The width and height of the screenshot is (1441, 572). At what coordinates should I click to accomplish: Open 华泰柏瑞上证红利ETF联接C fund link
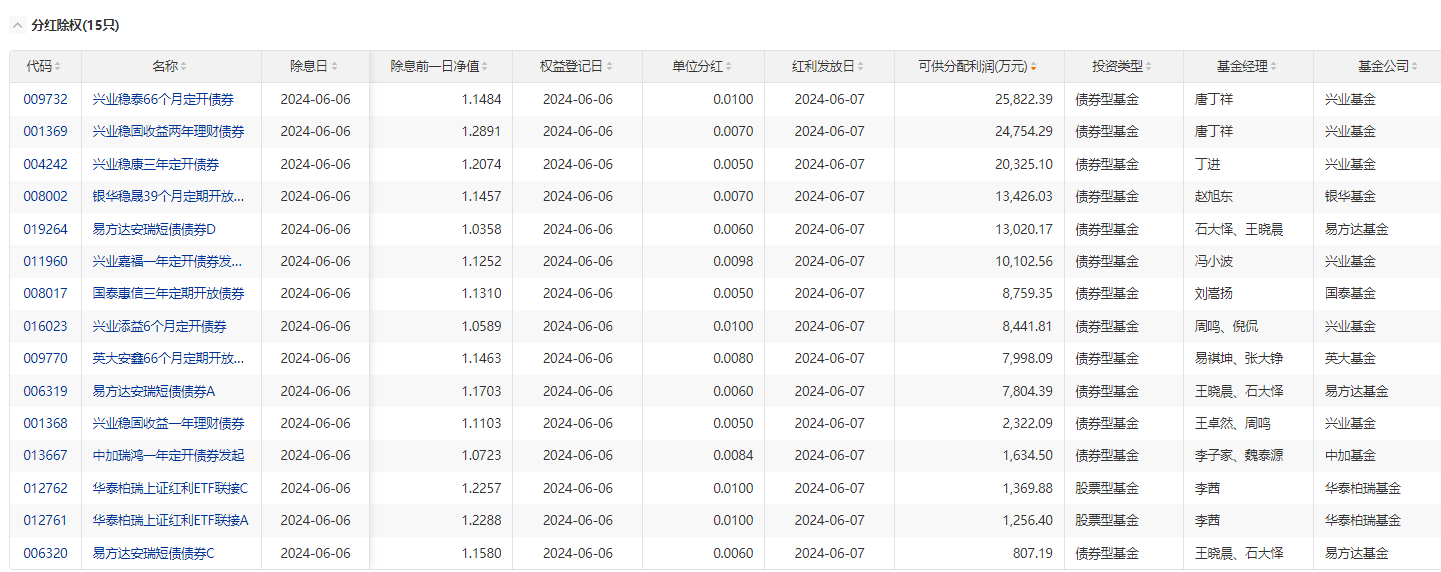(x=170, y=488)
